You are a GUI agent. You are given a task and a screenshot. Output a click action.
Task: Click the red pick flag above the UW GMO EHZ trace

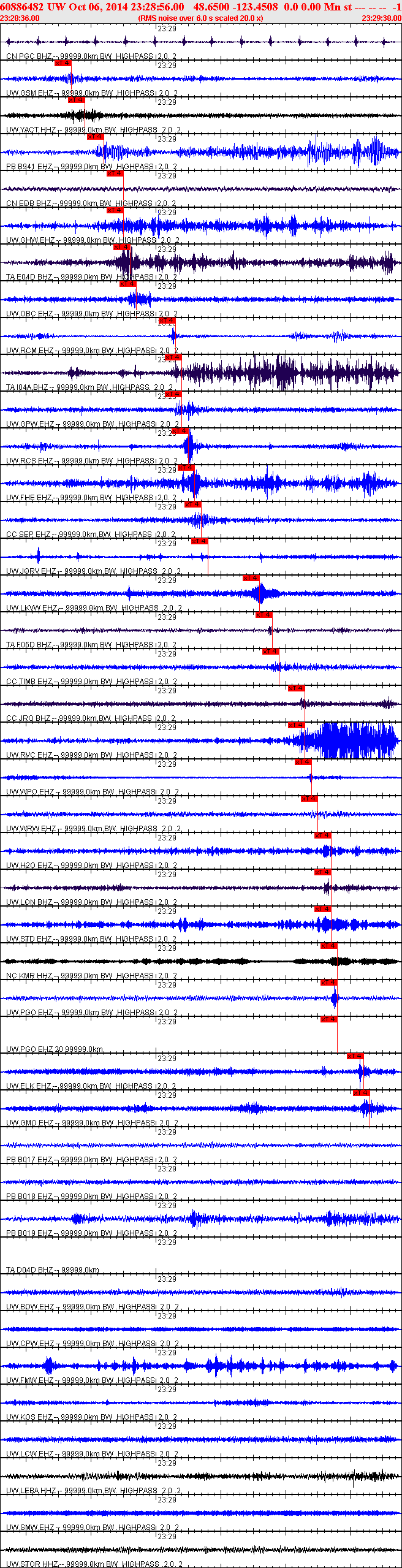(362, 1093)
